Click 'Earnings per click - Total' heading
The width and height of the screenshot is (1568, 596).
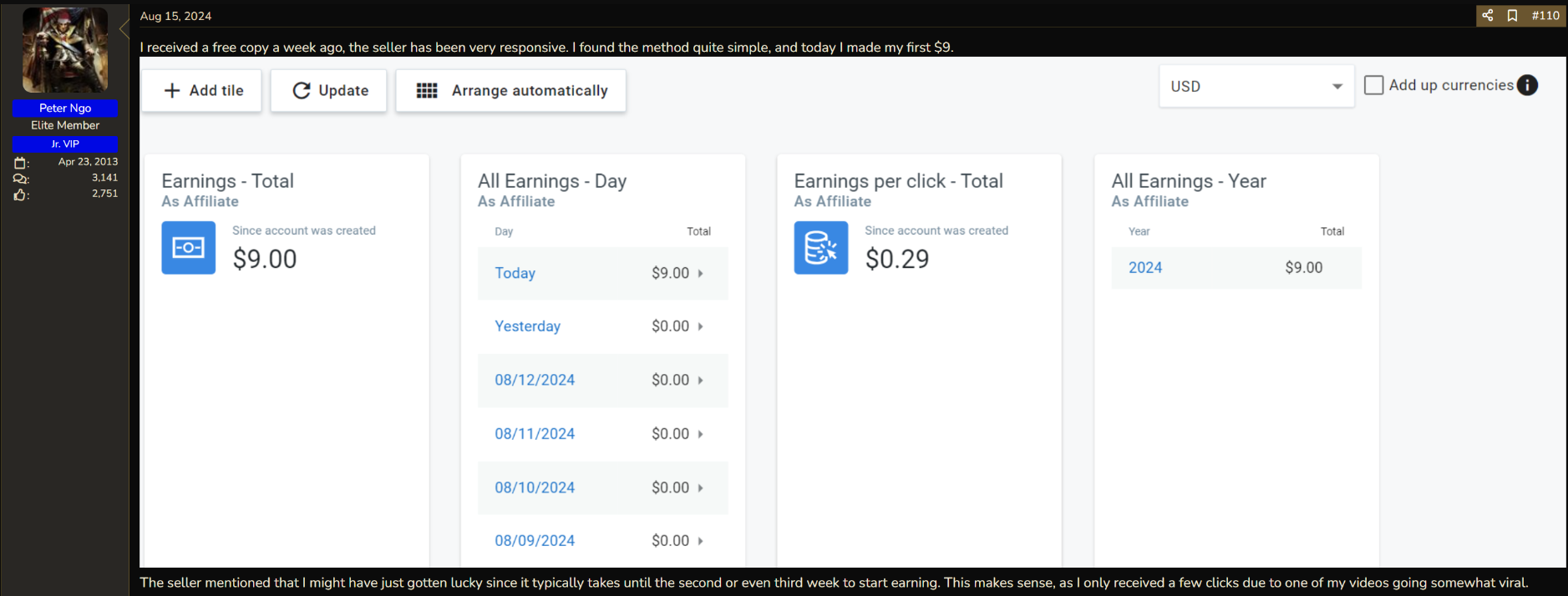click(x=898, y=181)
